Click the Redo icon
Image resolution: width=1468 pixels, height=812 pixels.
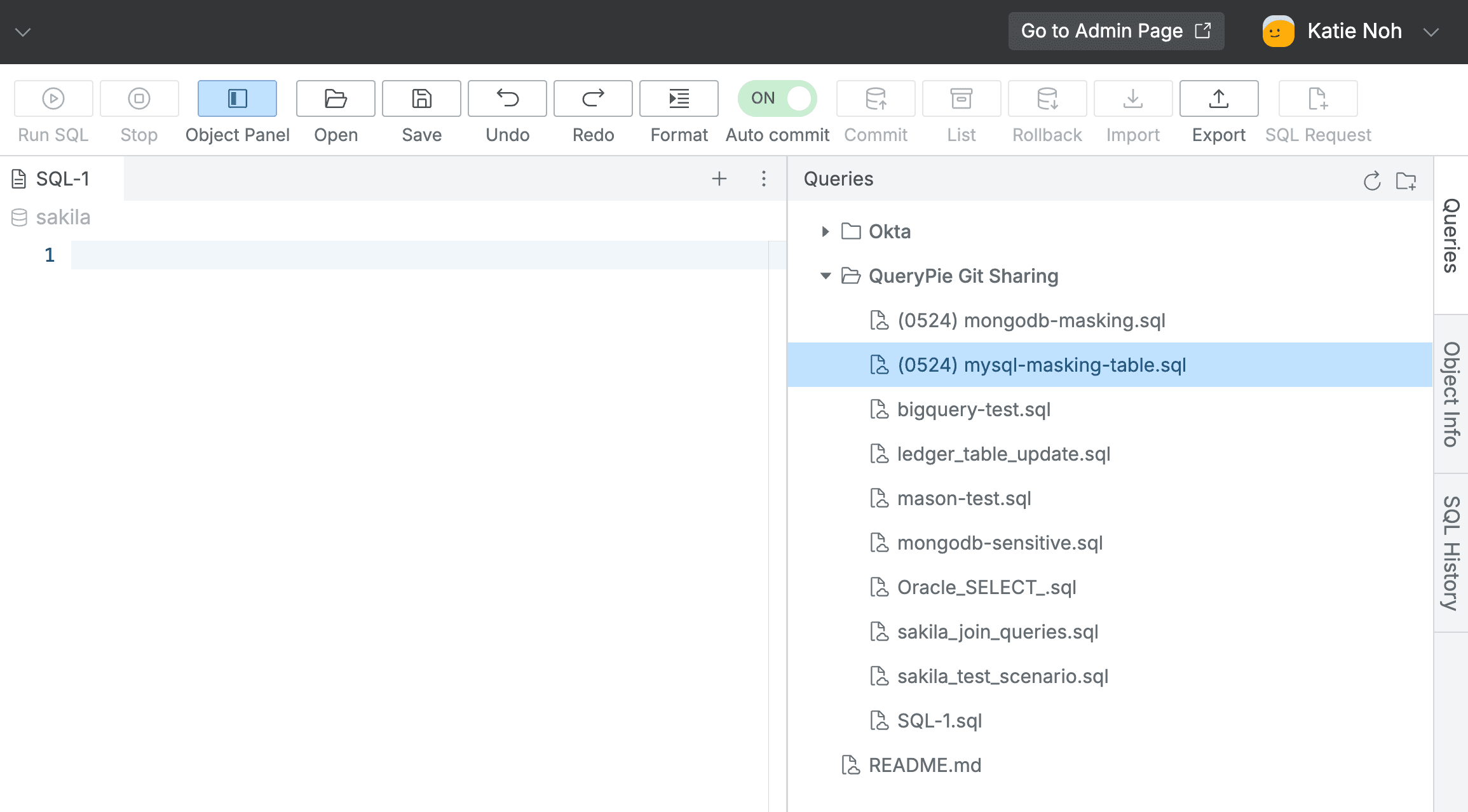click(x=592, y=98)
